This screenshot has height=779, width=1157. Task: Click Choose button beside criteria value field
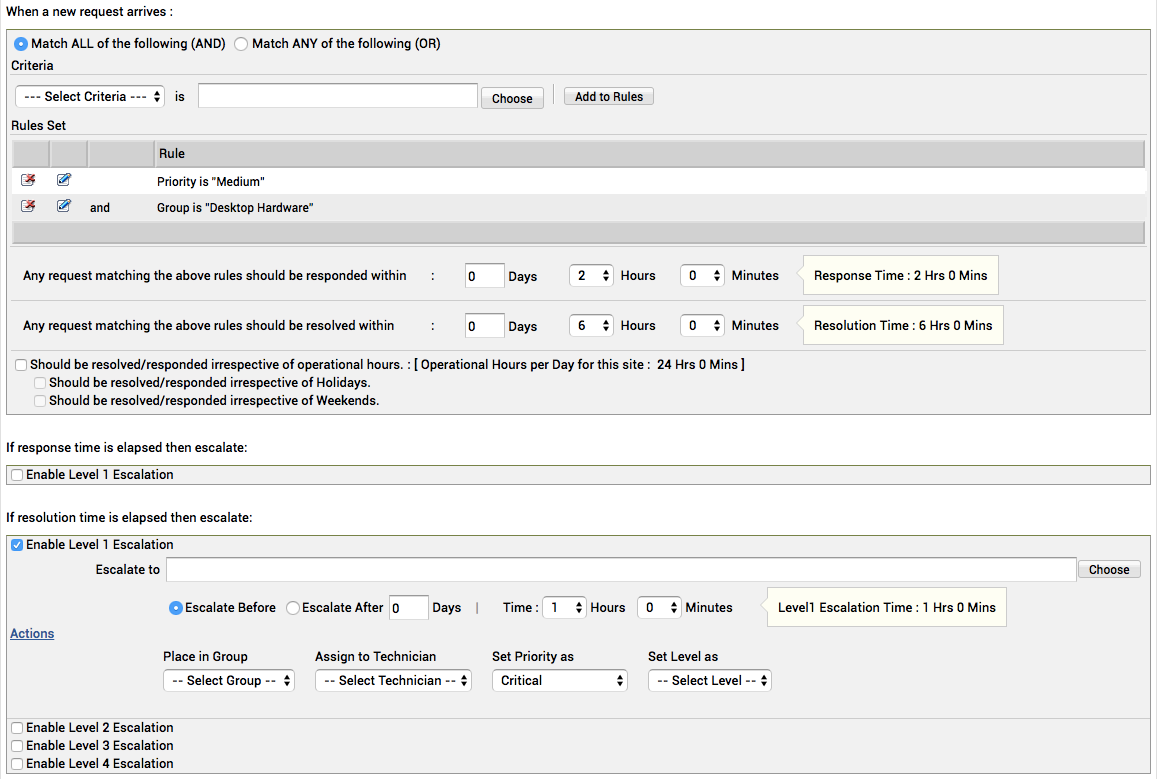(x=512, y=98)
